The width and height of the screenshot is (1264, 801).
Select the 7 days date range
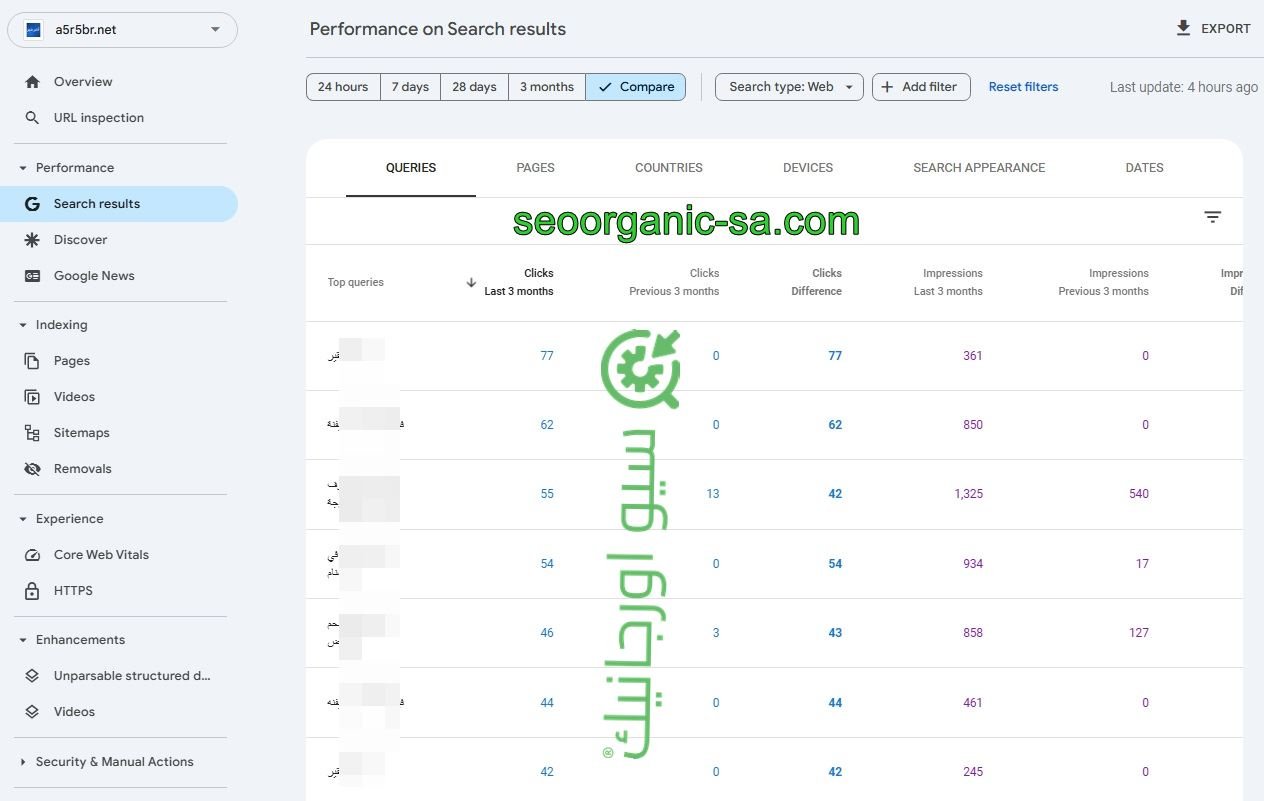coord(410,87)
